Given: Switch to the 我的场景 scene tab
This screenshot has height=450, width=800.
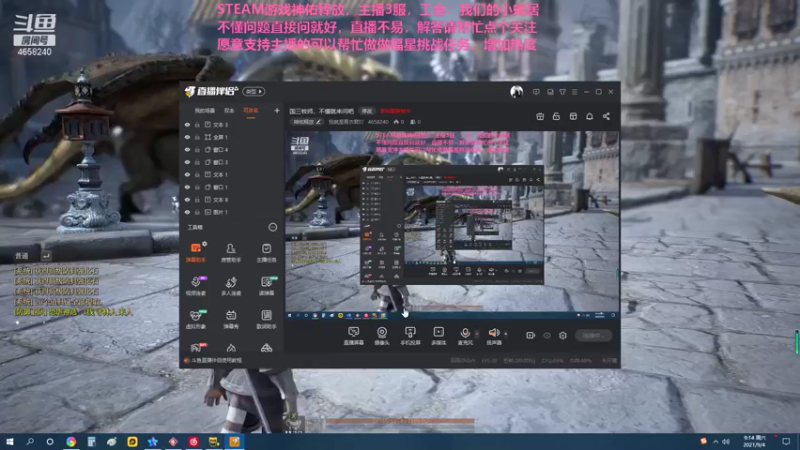Looking at the screenshot, I should (205, 111).
